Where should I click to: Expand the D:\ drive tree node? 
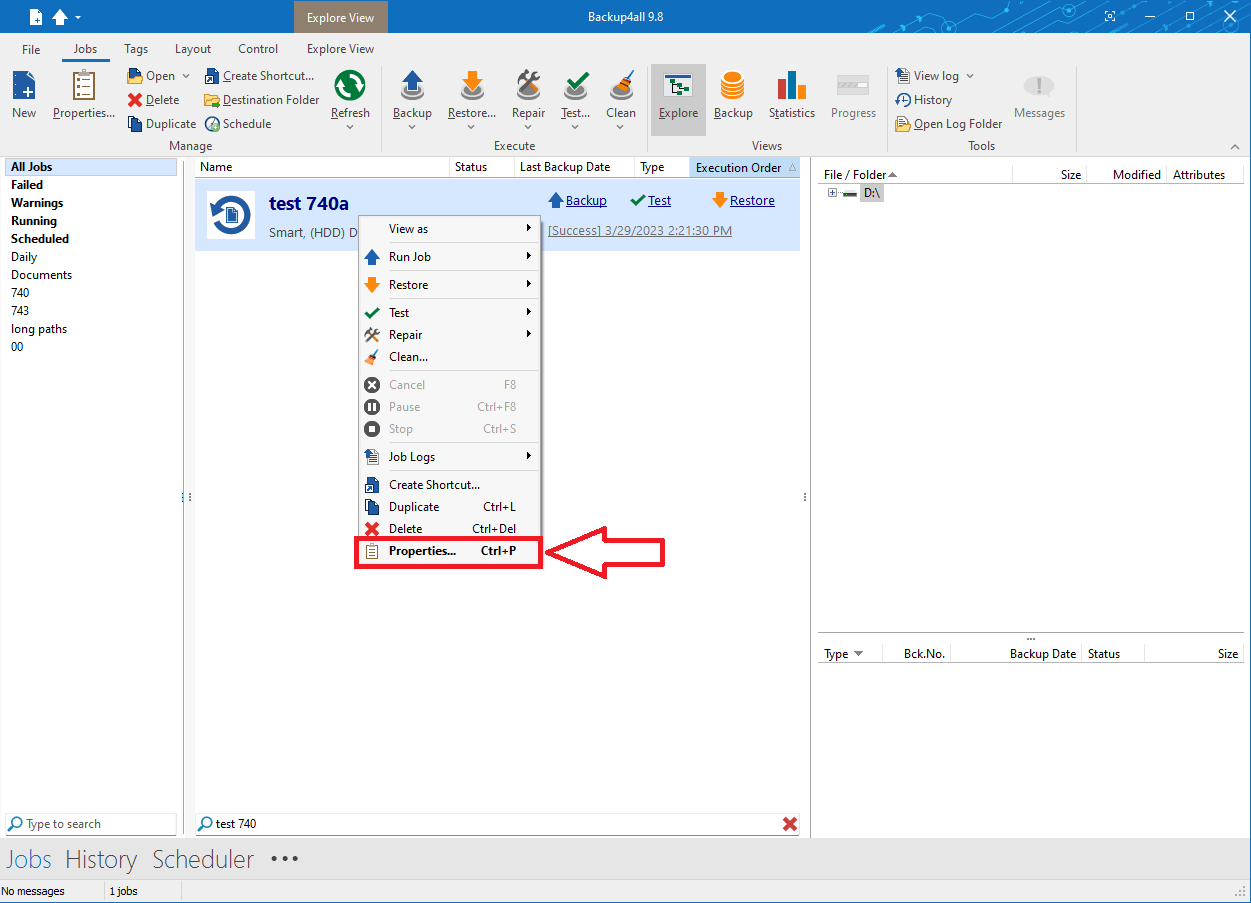tap(832, 193)
